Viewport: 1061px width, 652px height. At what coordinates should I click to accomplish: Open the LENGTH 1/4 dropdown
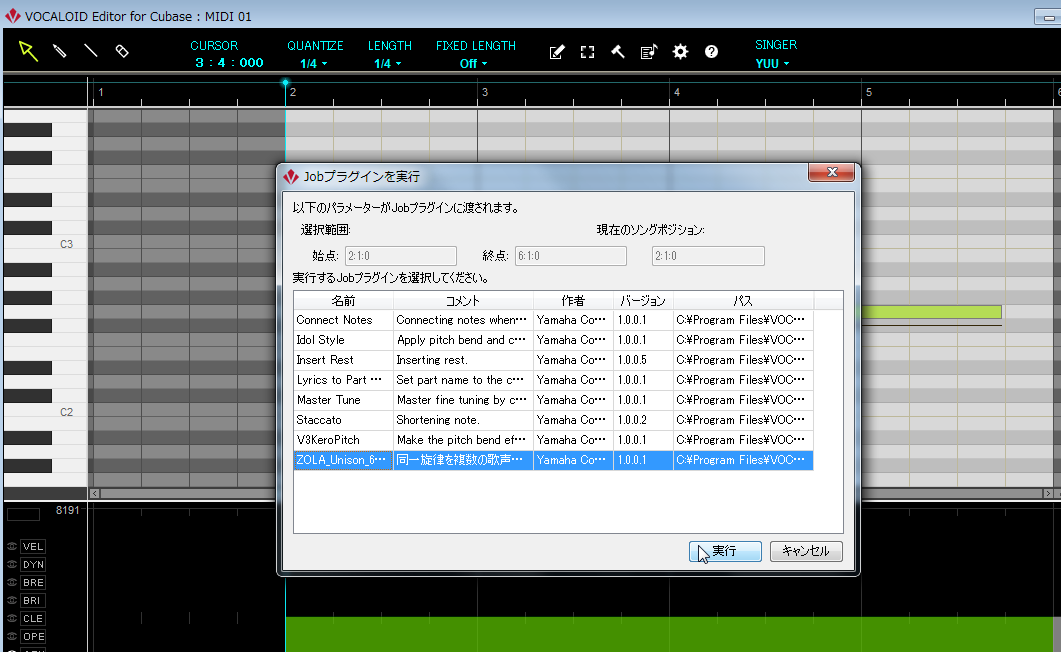388,64
